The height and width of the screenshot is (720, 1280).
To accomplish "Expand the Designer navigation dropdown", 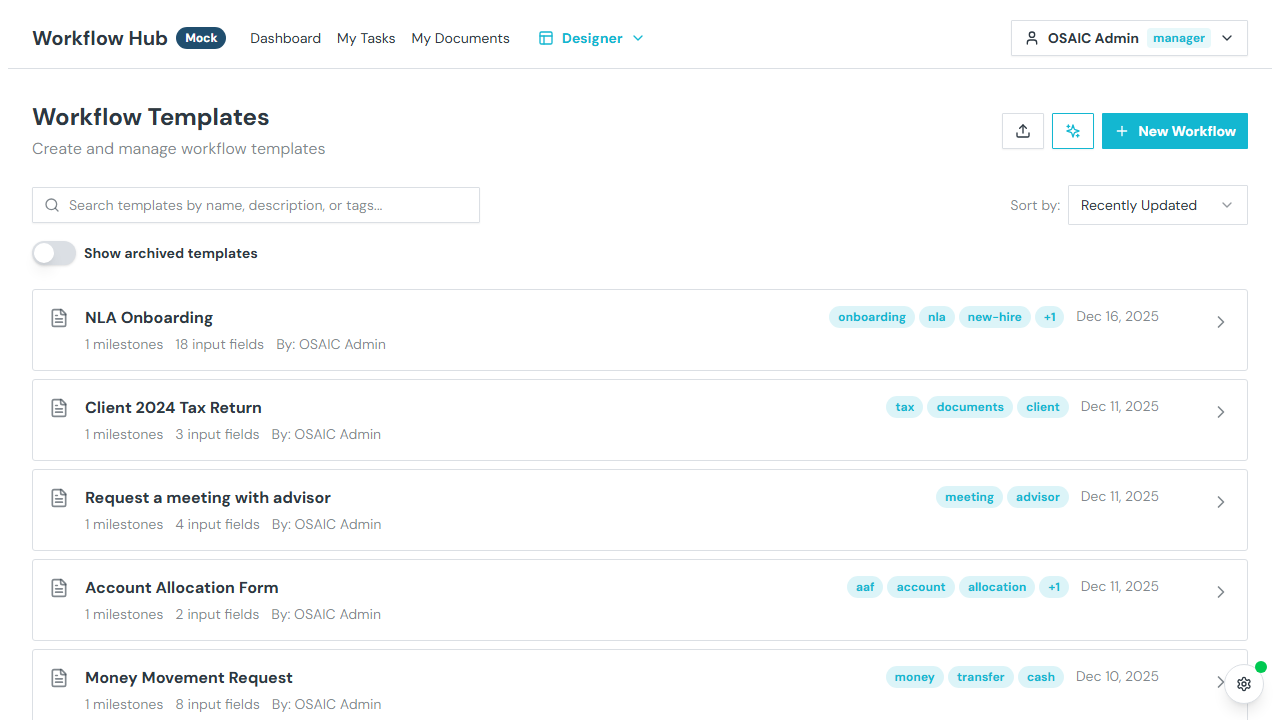I will (591, 38).
